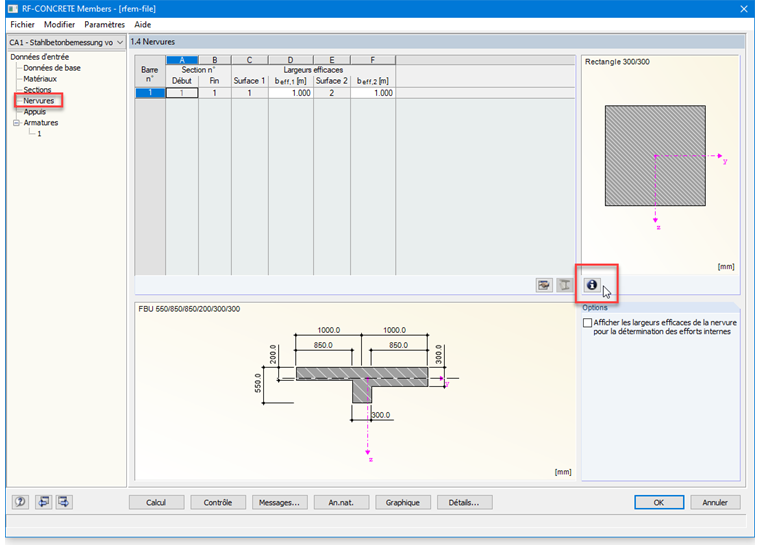
Task: Select item 1 under Armatures
Action: [x=39, y=134]
